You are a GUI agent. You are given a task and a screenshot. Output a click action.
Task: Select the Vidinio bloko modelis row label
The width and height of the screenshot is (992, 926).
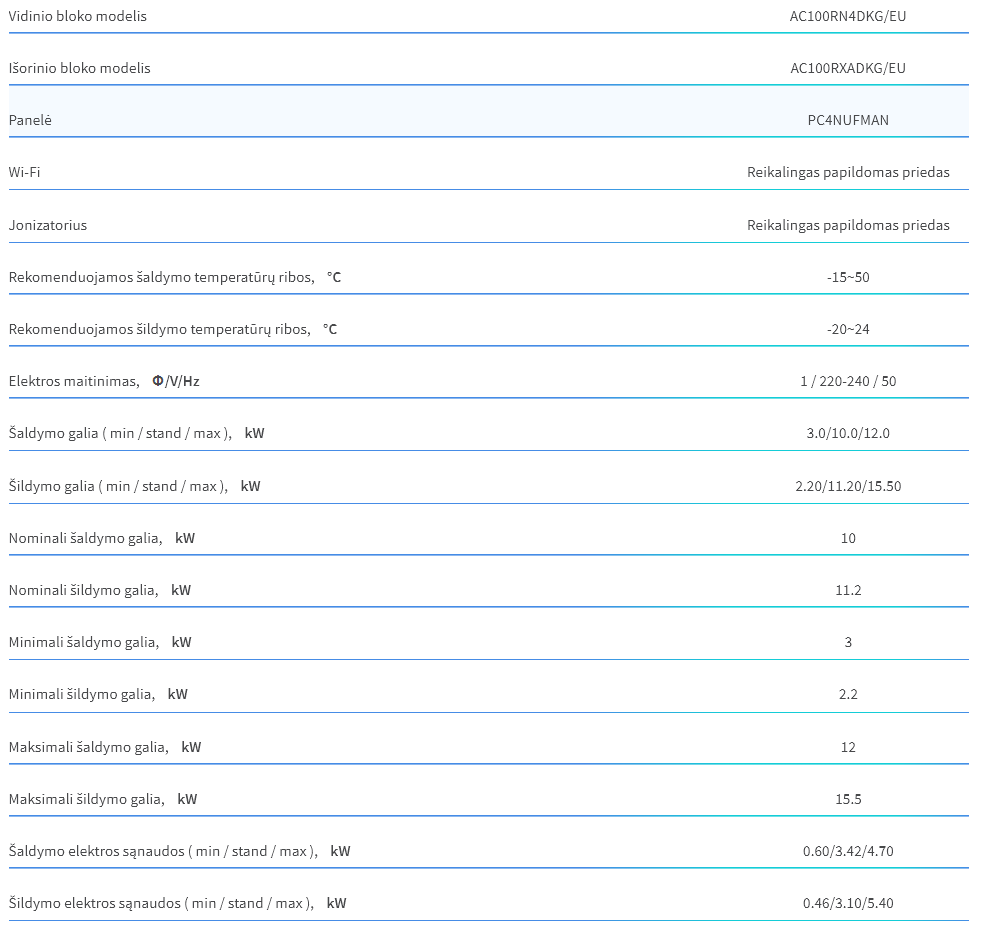tap(78, 16)
